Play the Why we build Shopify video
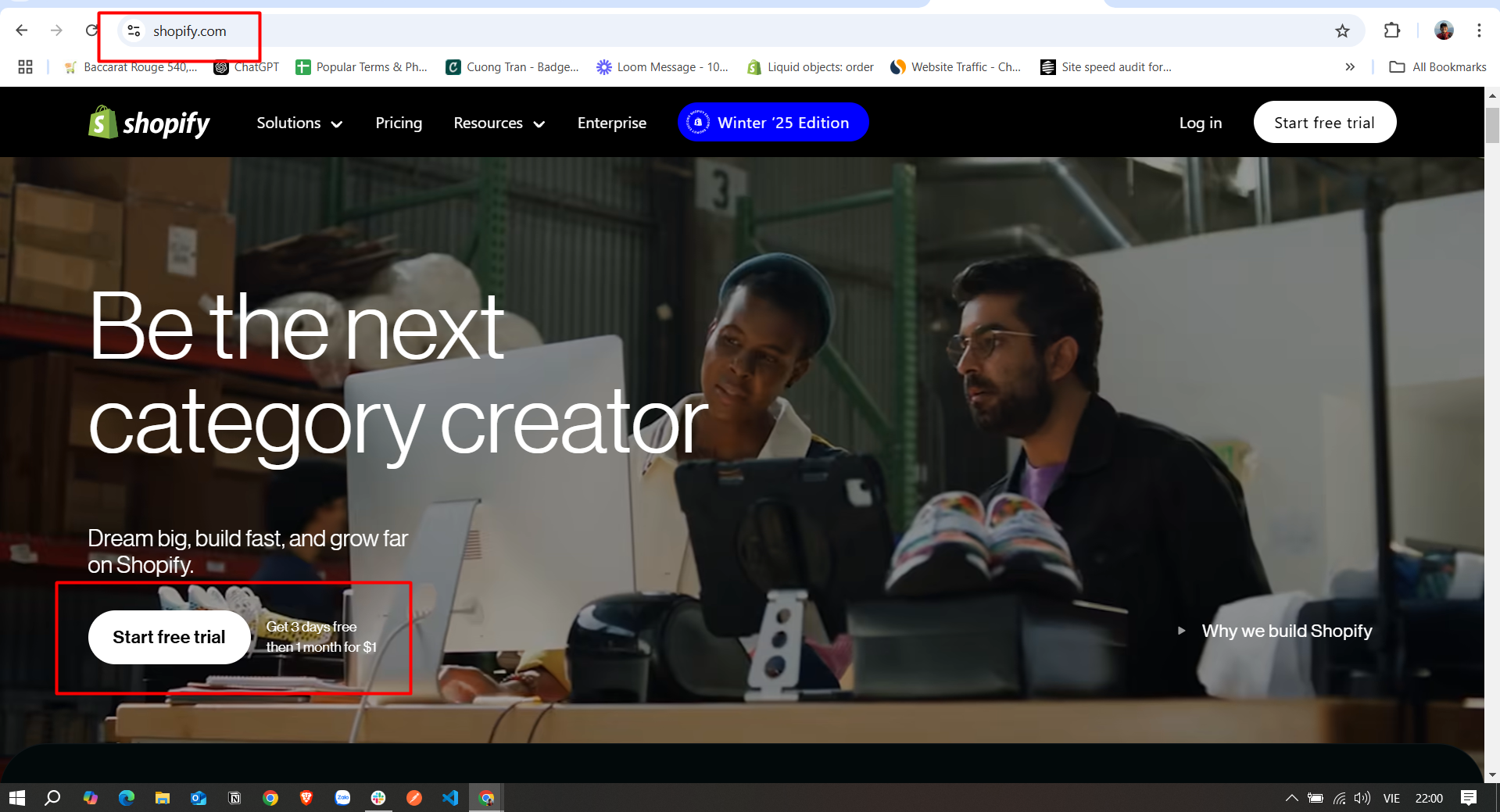Image resolution: width=1500 pixels, height=812 pixels. (x=1275, y=631)
